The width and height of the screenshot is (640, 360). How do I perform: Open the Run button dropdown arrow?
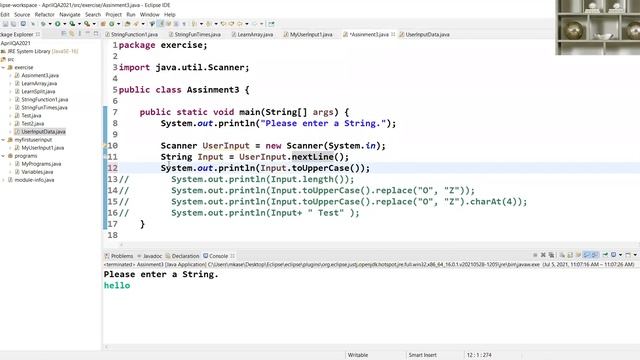click(x=64, y=24)
